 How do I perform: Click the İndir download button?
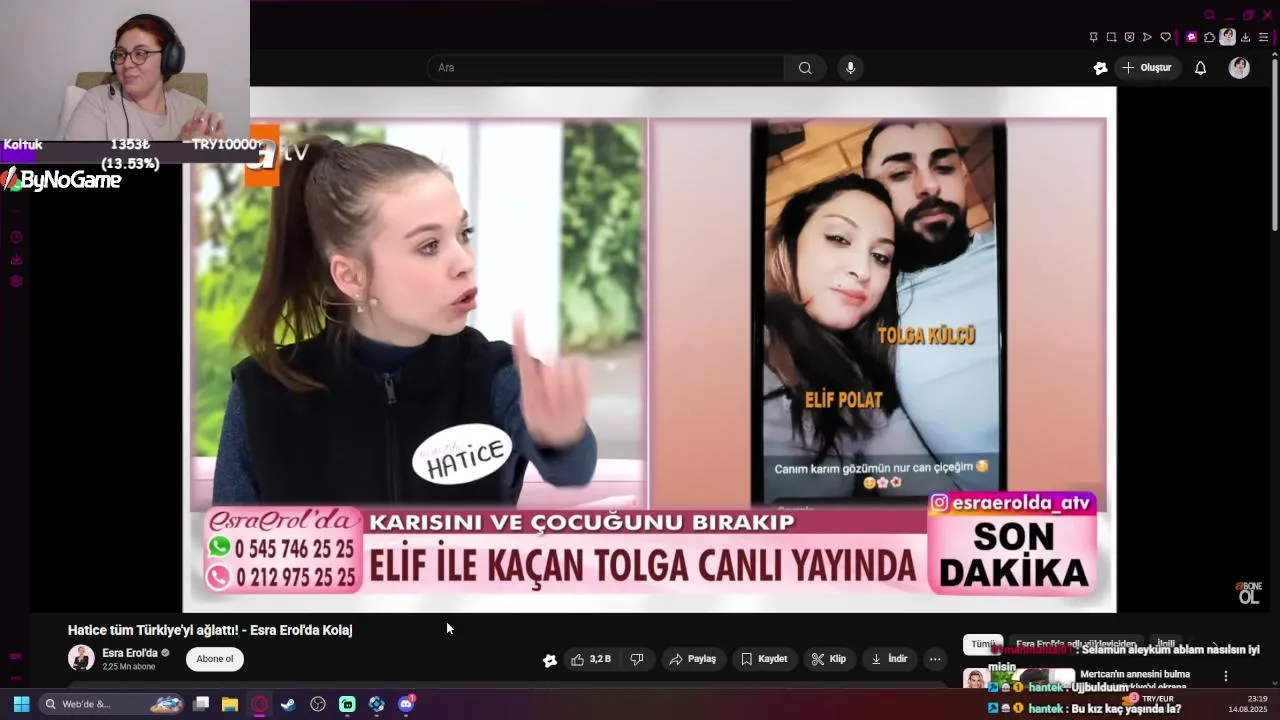(889, 659)
